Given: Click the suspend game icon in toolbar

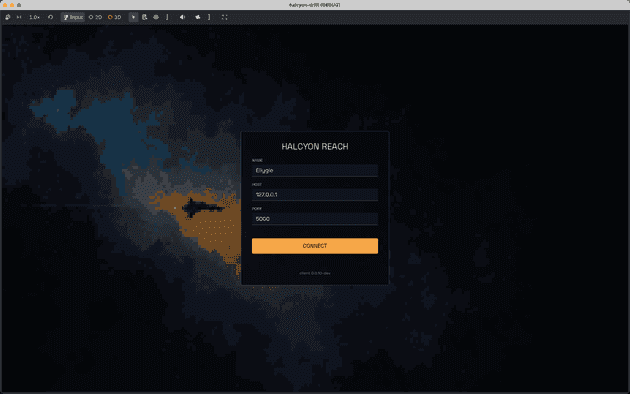Looking at the screenshot, I should 8,17.
